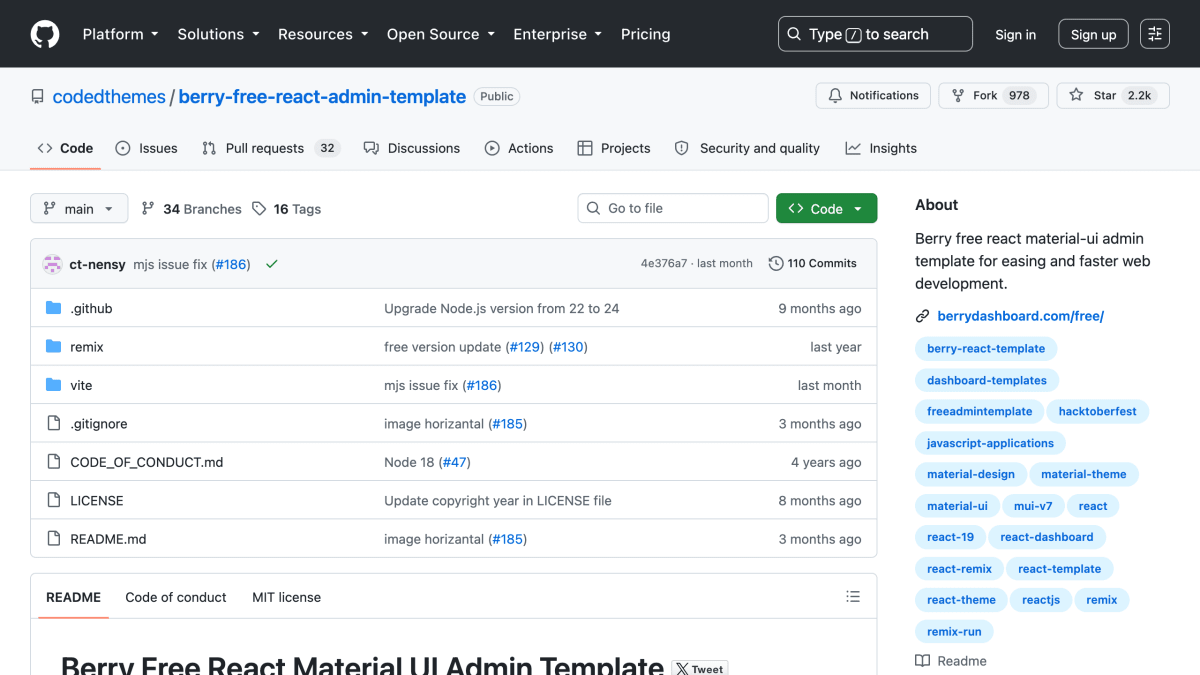Click the folder icon for .github
This screenshot has height=675, width=1200.
(x=54, y=309)
